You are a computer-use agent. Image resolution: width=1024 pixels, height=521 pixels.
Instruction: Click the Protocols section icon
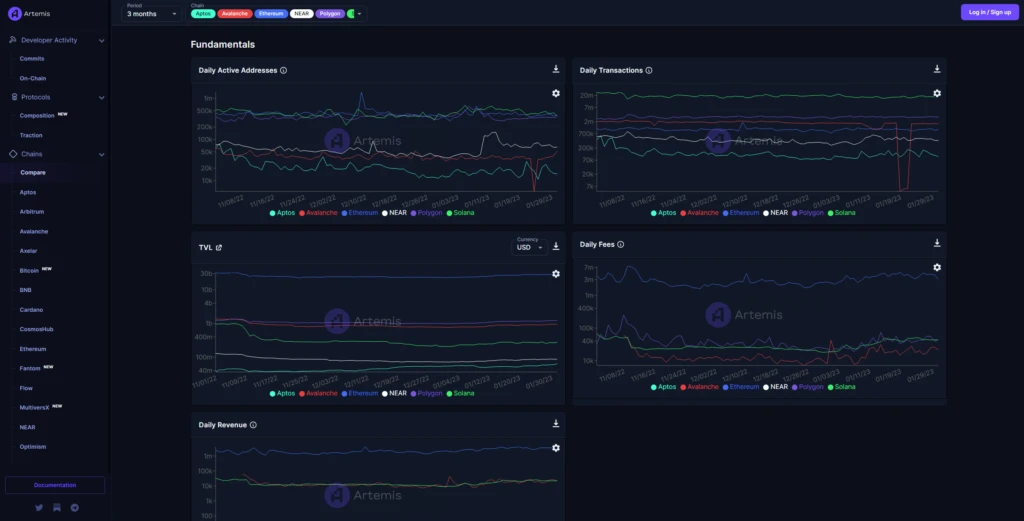14,97
